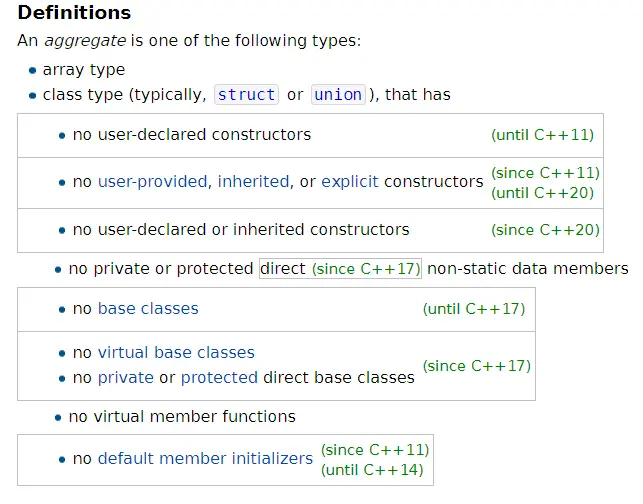Click base classes link in until C++17 row

coord(148,308)
